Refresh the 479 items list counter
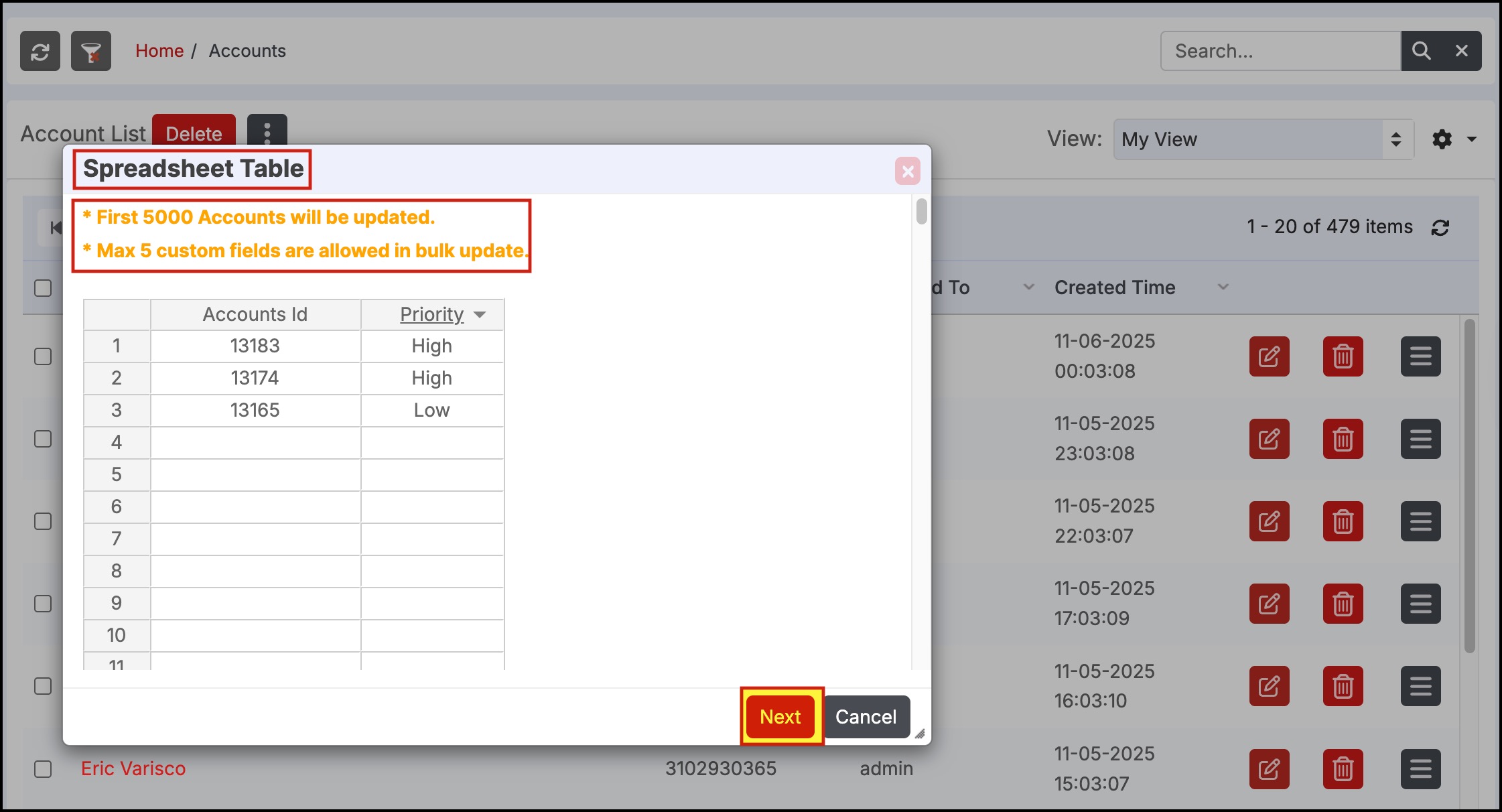Viewport: 1502px width, 812px height. (1440, 228)
